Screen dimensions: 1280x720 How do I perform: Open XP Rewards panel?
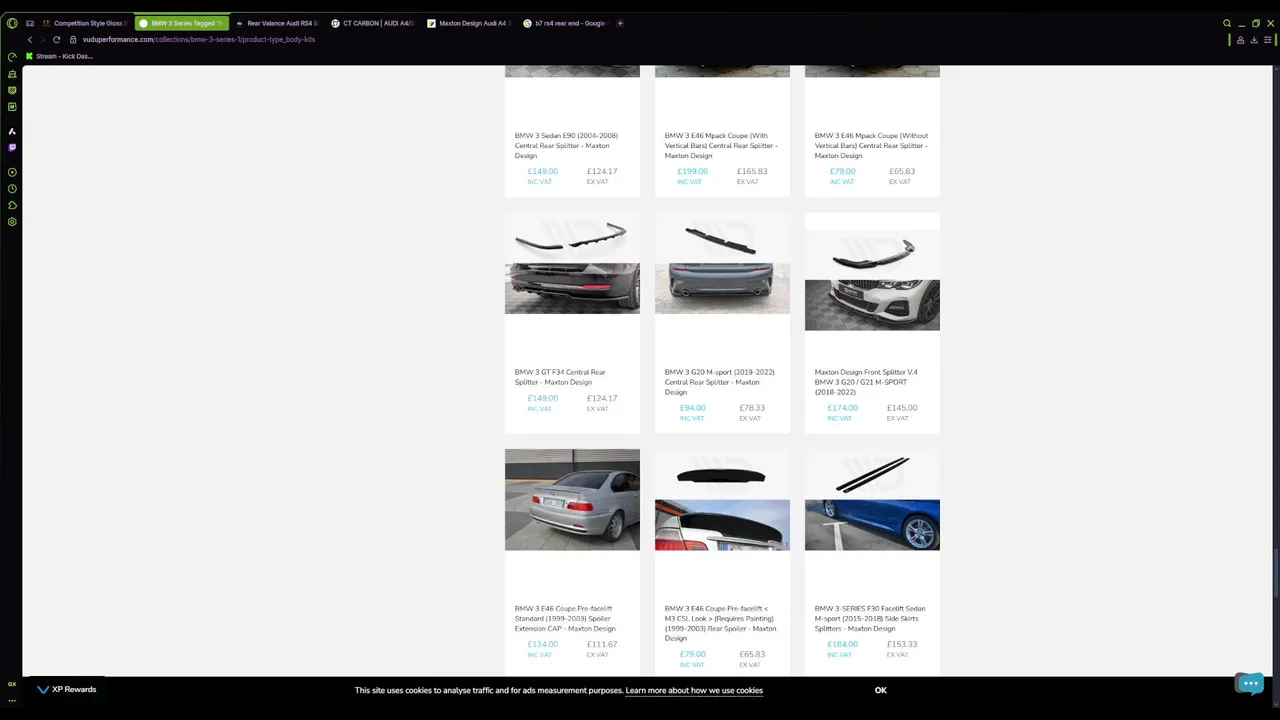pos(67,689)
